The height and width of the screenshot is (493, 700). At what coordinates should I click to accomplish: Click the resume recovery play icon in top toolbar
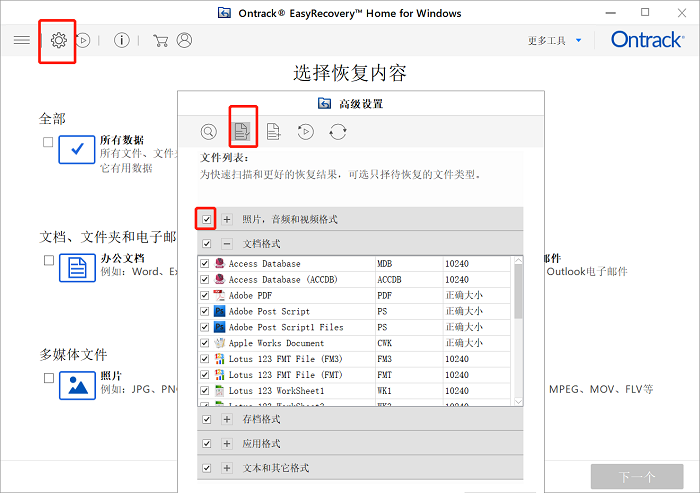(84, 40)
